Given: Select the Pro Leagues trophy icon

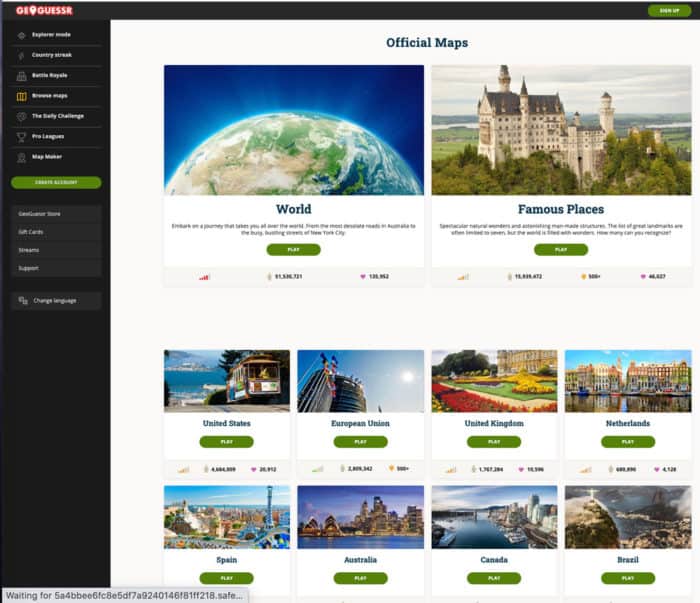Looking at the screenshot, I should pyautogui.click(x=21, y=137).
